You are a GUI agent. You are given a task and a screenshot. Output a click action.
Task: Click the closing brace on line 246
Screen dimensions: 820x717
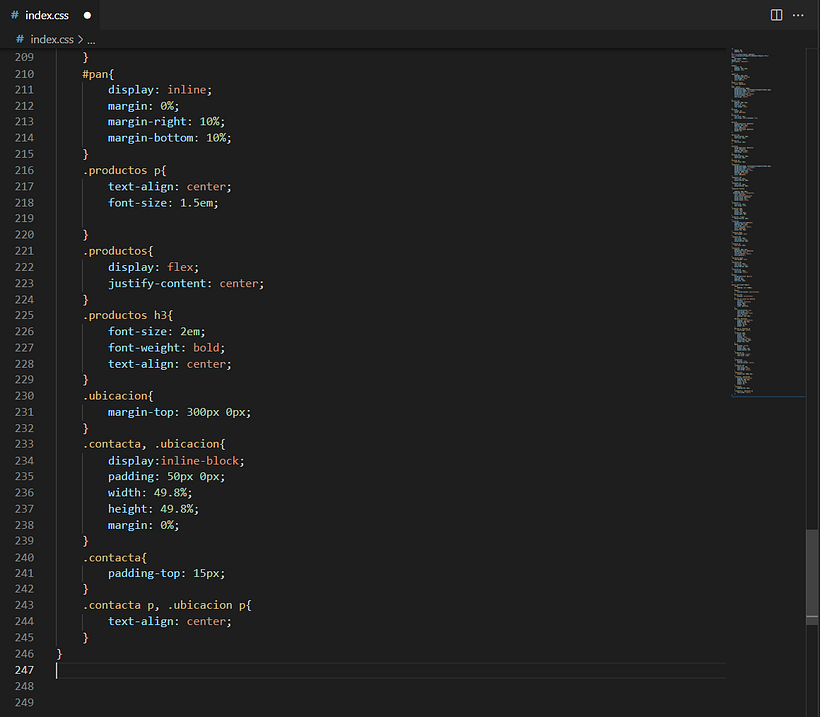(59, 654)
